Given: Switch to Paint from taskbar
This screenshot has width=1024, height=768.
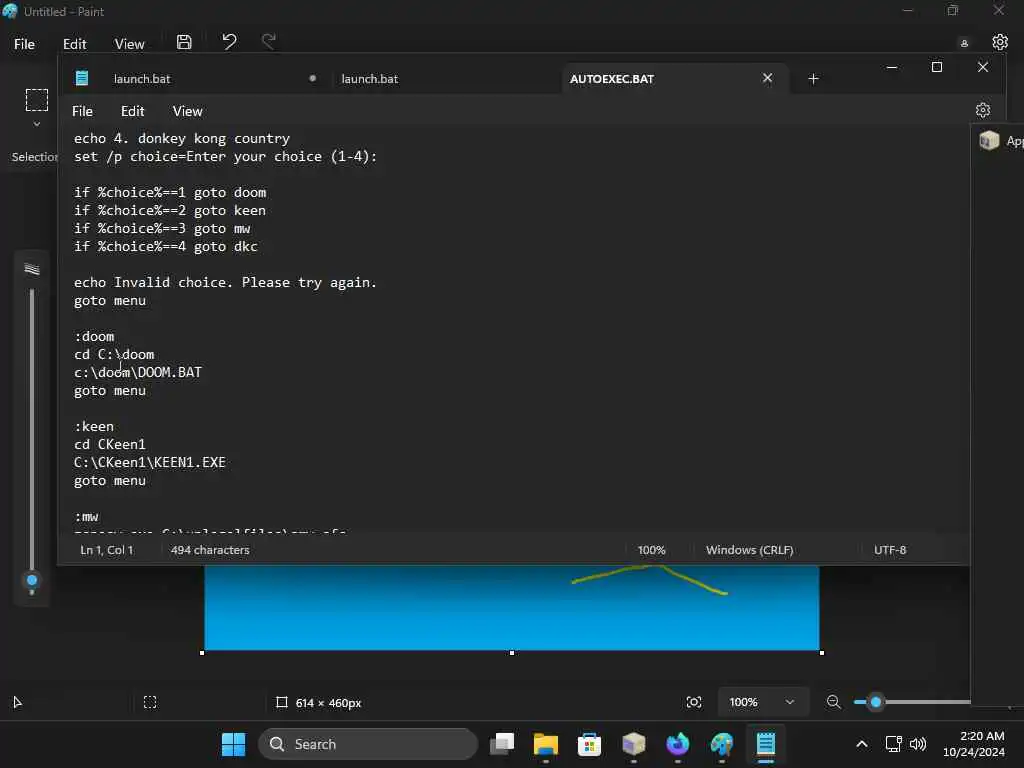Looking at the screenshot, I should (722, 744).
